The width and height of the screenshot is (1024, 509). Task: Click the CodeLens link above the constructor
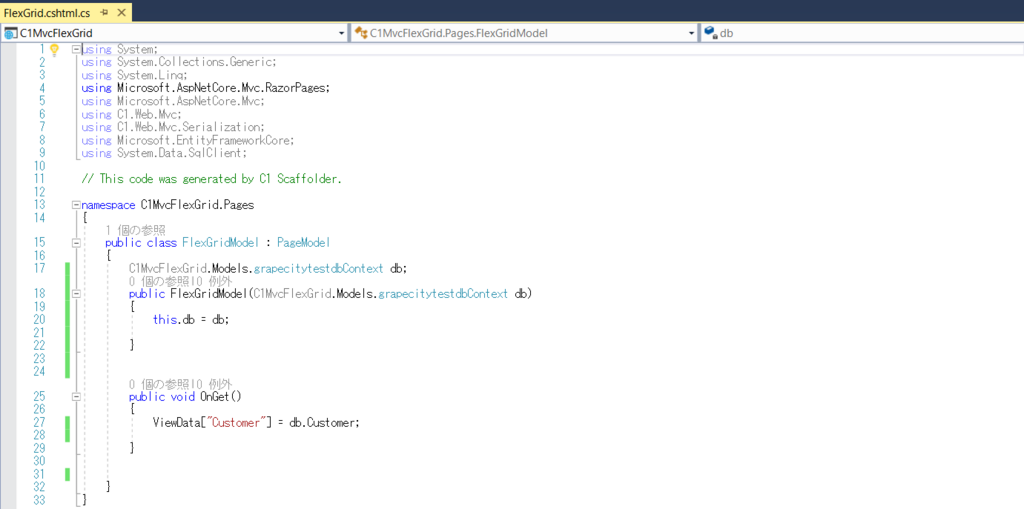(x=181, y=281)
